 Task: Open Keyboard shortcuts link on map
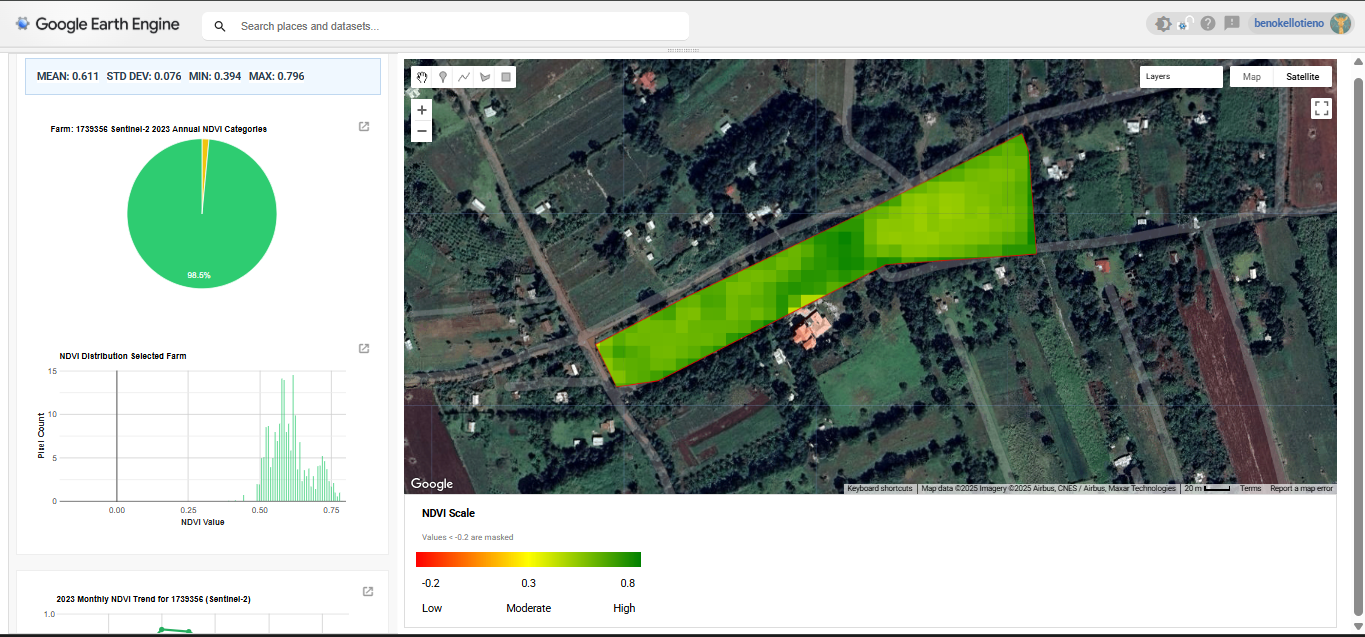coord(880,489)
